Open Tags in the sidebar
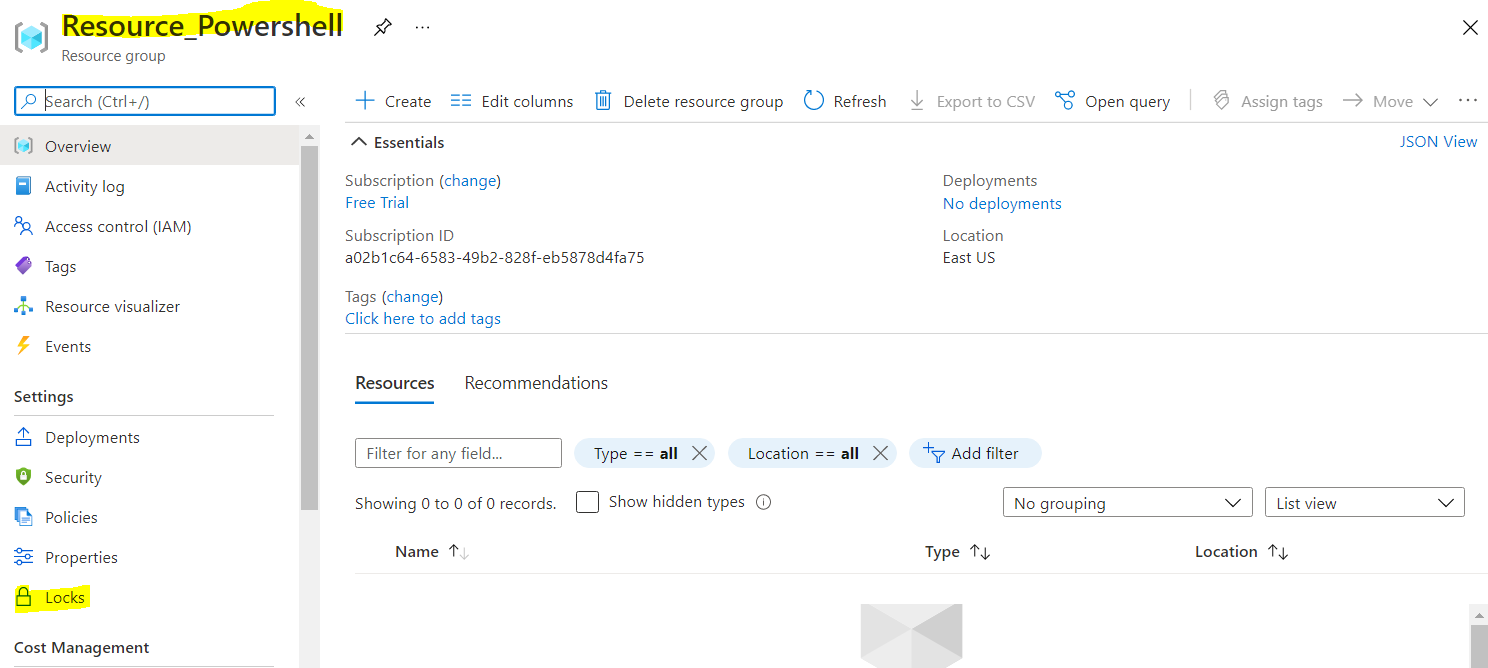 pos(149,266)
